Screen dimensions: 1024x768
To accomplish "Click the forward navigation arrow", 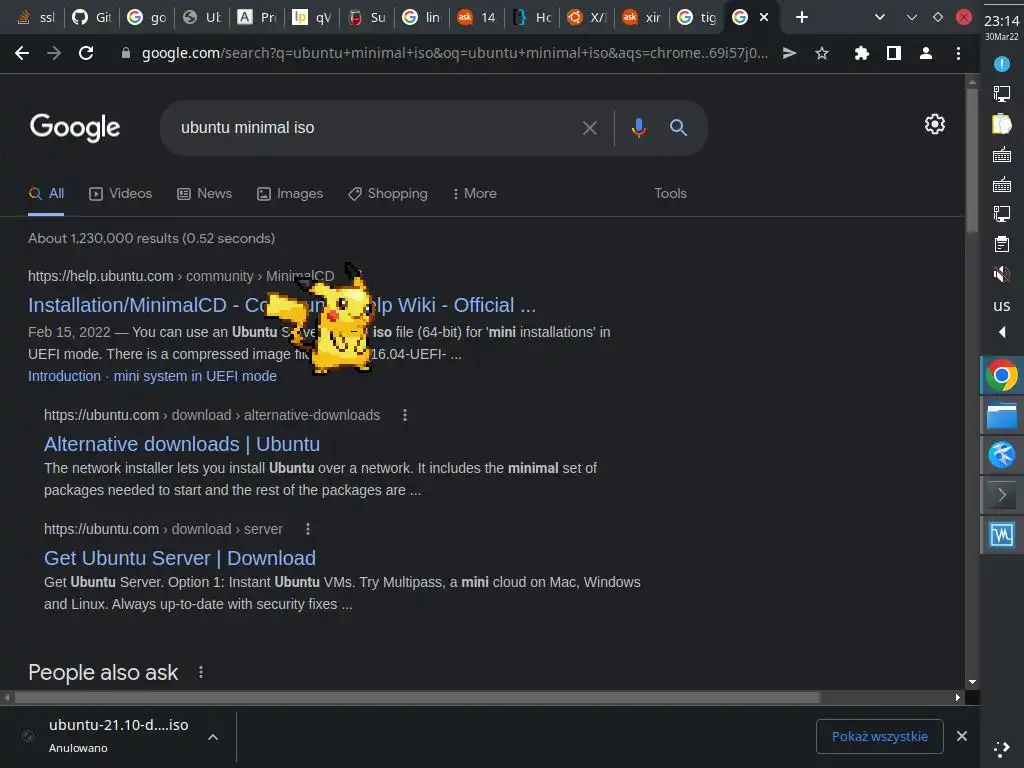I will pyautogui.click(x=54, y=53).
